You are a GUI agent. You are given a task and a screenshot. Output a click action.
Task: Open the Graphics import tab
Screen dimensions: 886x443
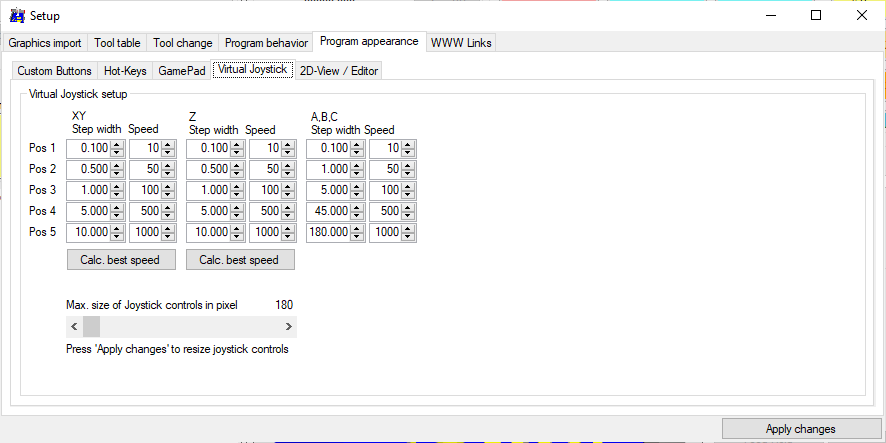(45, 43)
